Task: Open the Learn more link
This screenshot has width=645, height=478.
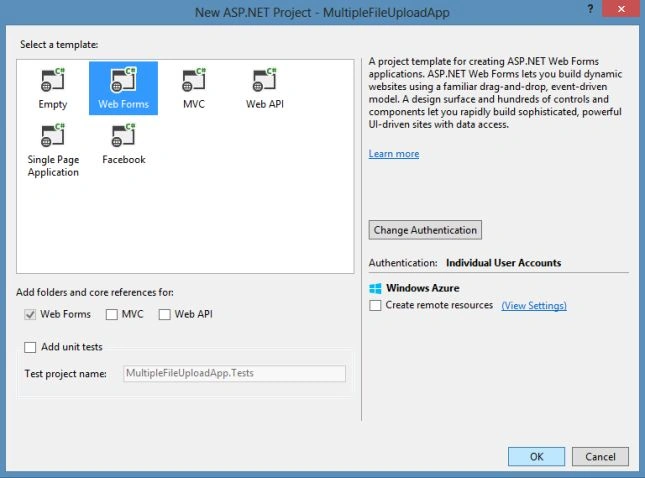Action: 394,154
